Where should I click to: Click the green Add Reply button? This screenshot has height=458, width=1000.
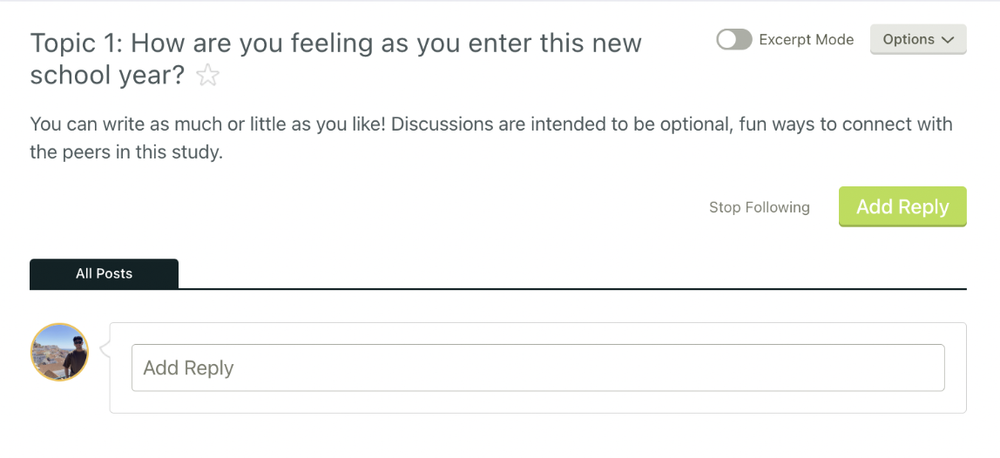click(x=902, y=207)
